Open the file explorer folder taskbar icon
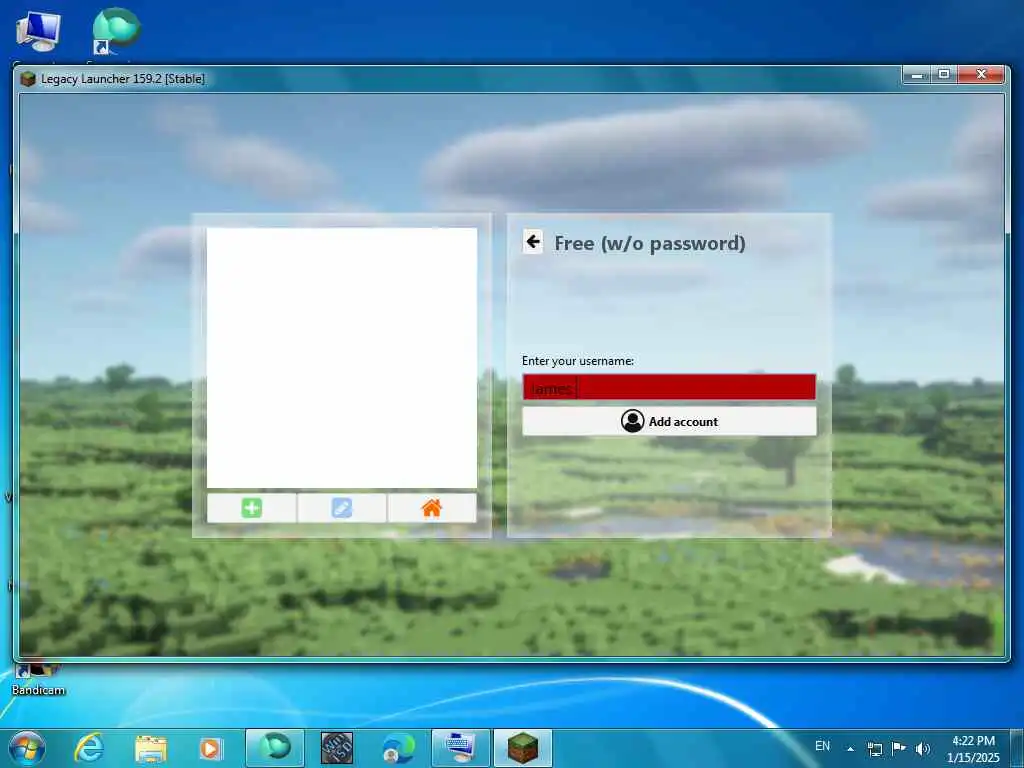 pos(151,748)
